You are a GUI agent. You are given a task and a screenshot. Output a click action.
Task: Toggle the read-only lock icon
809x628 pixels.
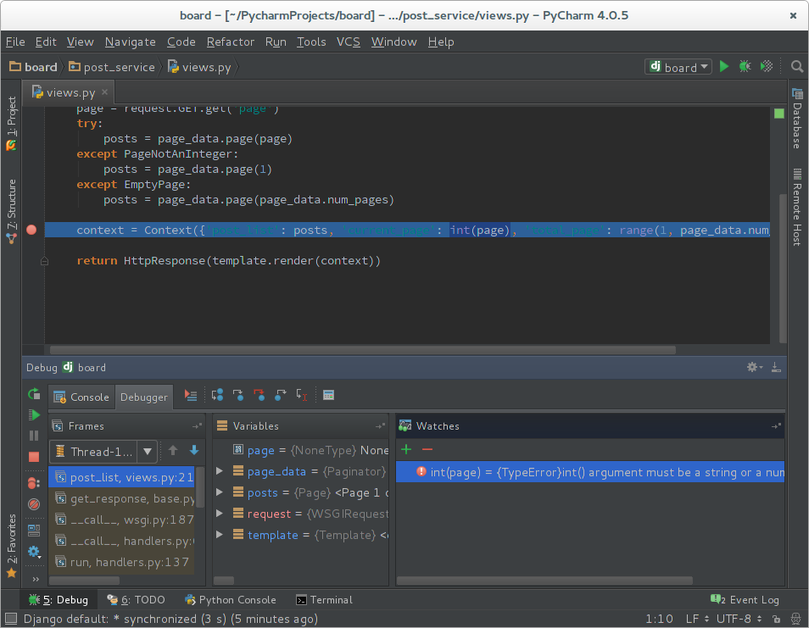pyautogui.click(x=776, y=619)
